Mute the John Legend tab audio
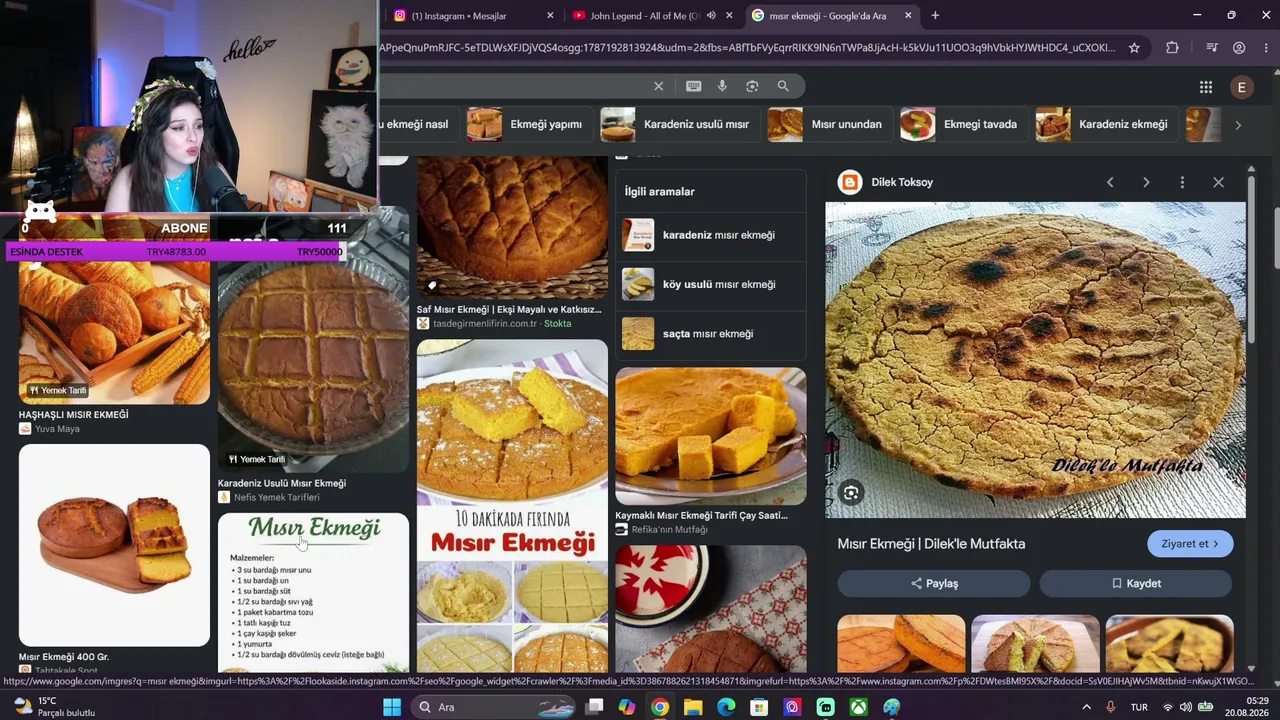 pos(711,15)
